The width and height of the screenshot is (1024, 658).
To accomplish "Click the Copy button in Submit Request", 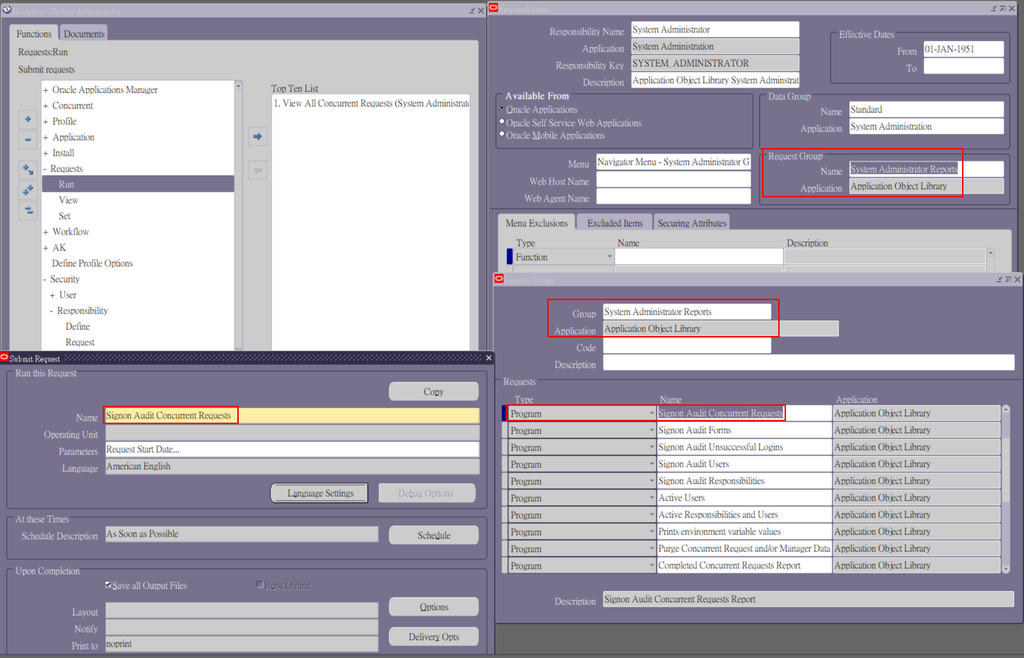I will pyautogui.click(x=434, y=392).
